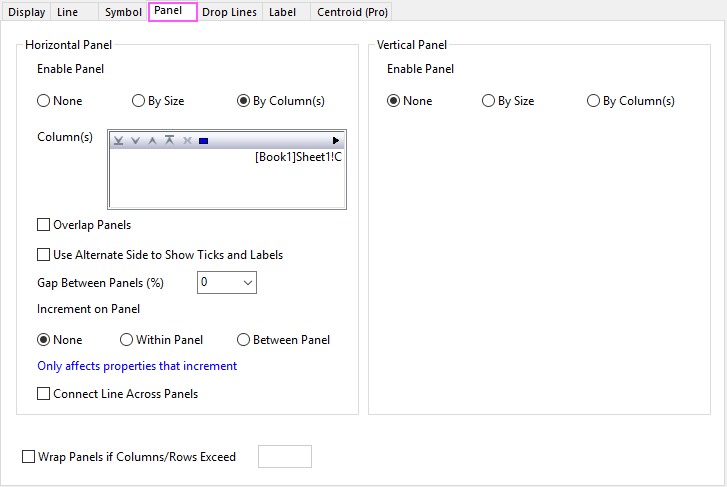This screenshot has height=487, width=727.
Task: Switch to the Symbol tab
Action: click(123, 12)
